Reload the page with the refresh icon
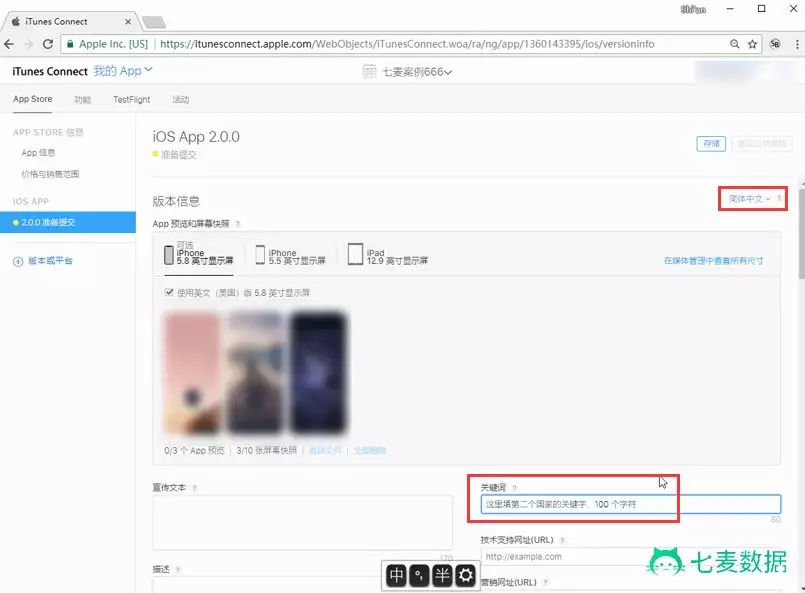This screenshot has height=593, width=805. click(49, 44)
